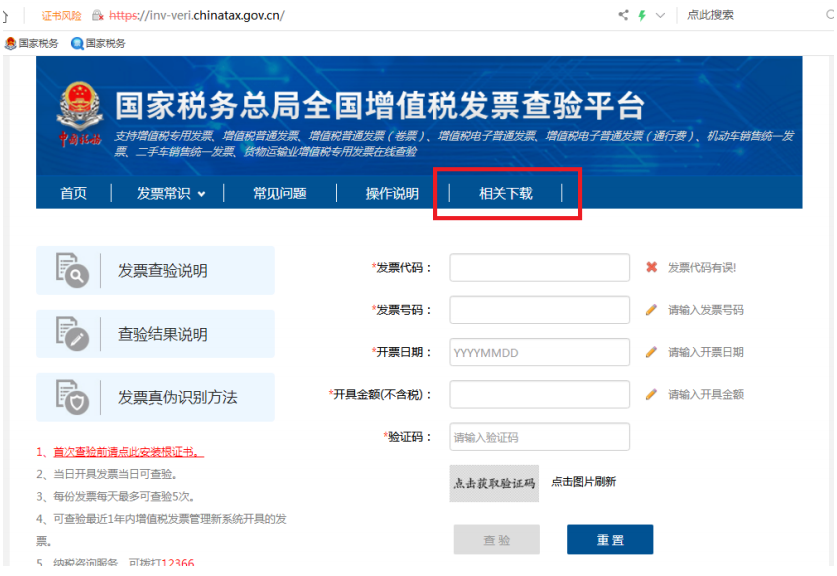The height and width of the screenshot is (576, 837).
Task: Go to 首页 in navigation bar
Action: 73,193
